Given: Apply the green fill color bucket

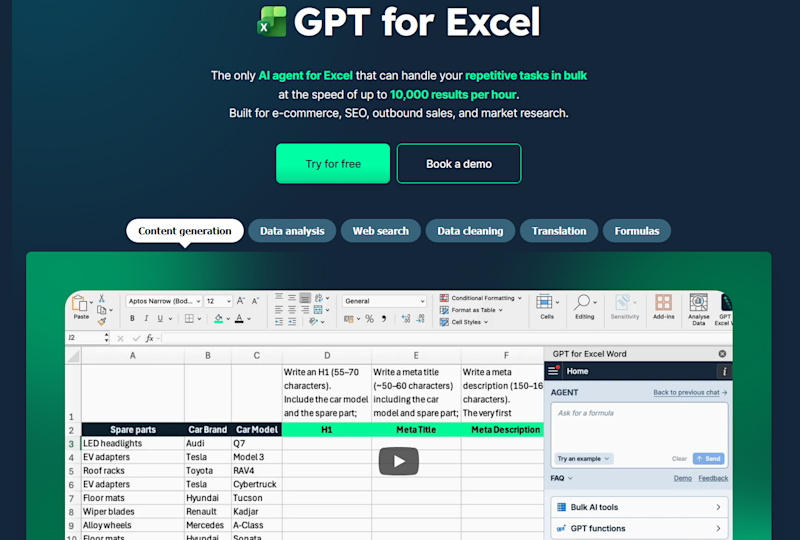Looking at the screenshot, I should (x=218, y=318).
